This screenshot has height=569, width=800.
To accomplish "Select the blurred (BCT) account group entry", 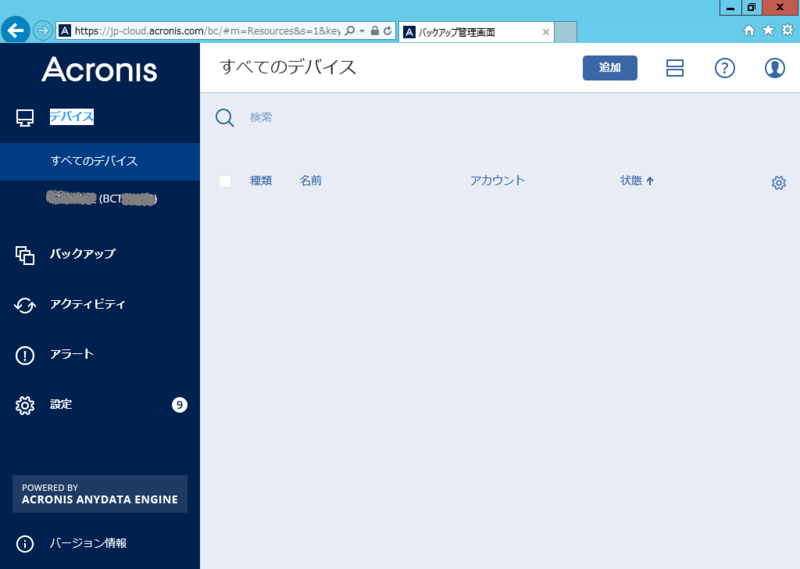I will point(102,199).
